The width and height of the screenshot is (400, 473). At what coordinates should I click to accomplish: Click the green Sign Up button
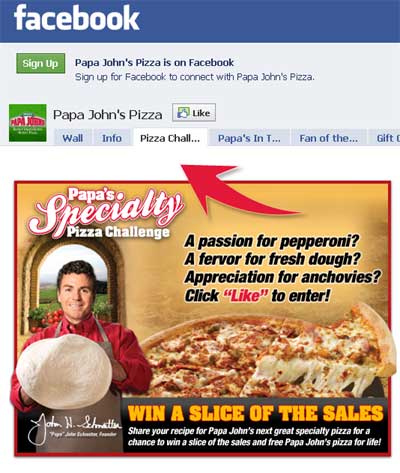pos(40,63)
